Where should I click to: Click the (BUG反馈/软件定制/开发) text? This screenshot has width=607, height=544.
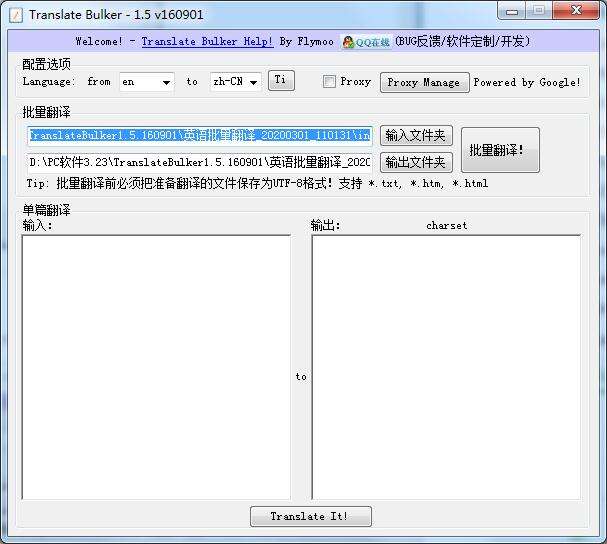(462, 41)
